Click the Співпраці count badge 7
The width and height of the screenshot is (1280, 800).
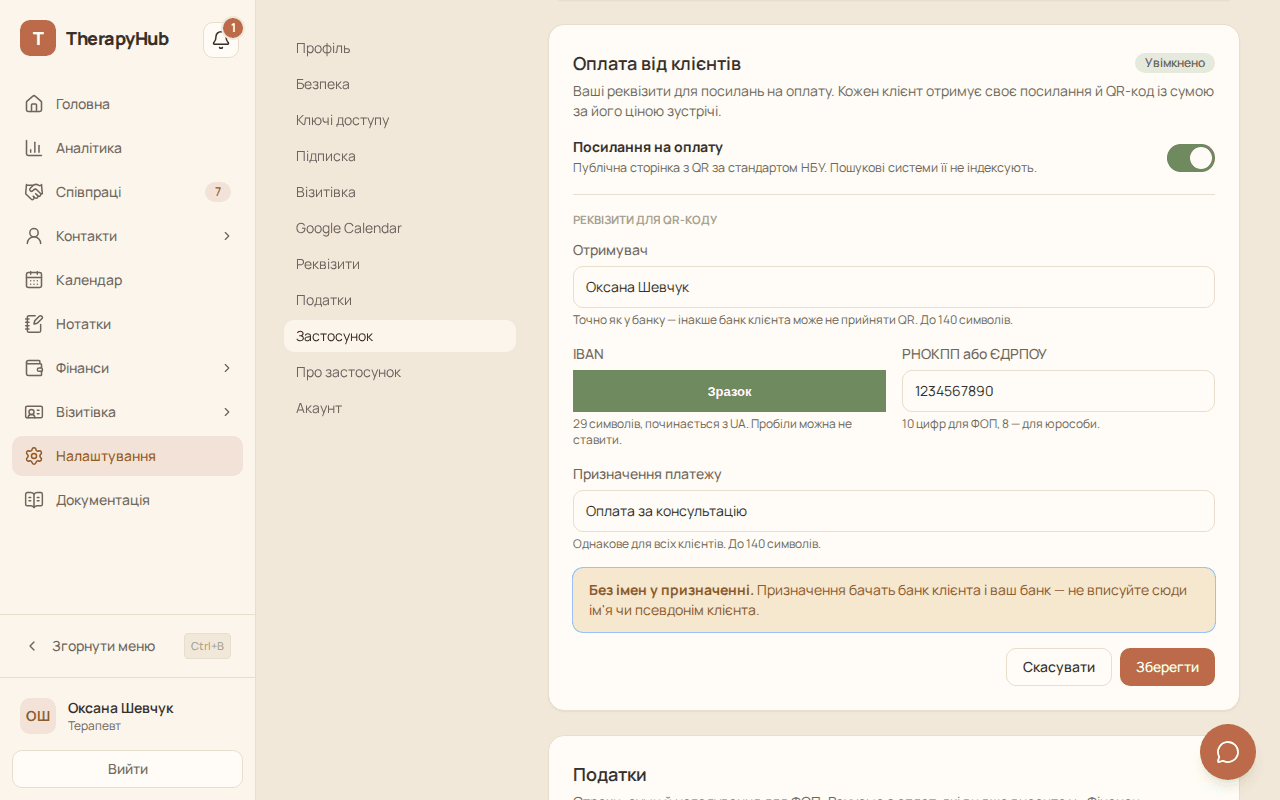coord(218,192)
